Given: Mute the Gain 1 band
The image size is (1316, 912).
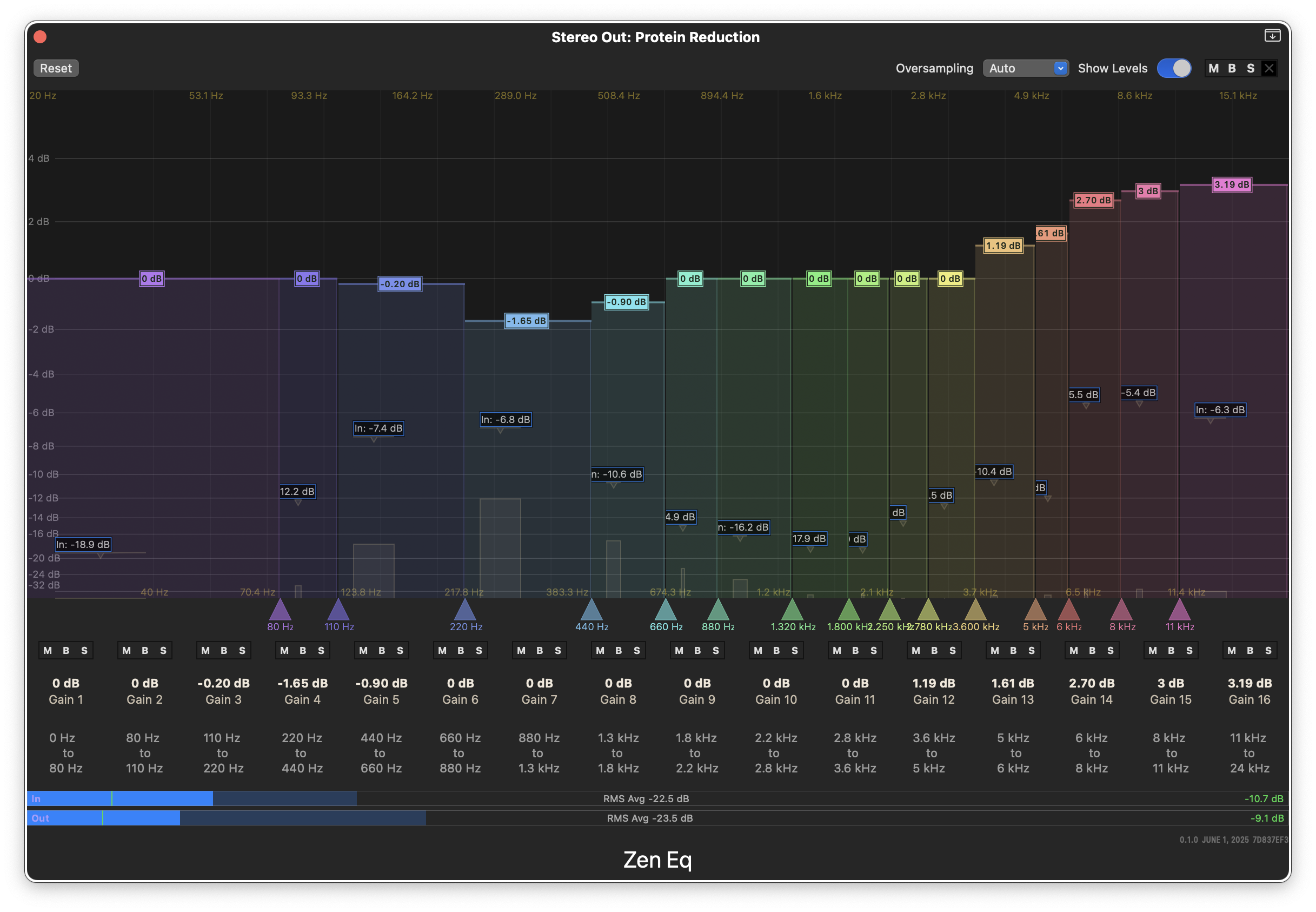Looking at the screenshot, I should [48, 650].
